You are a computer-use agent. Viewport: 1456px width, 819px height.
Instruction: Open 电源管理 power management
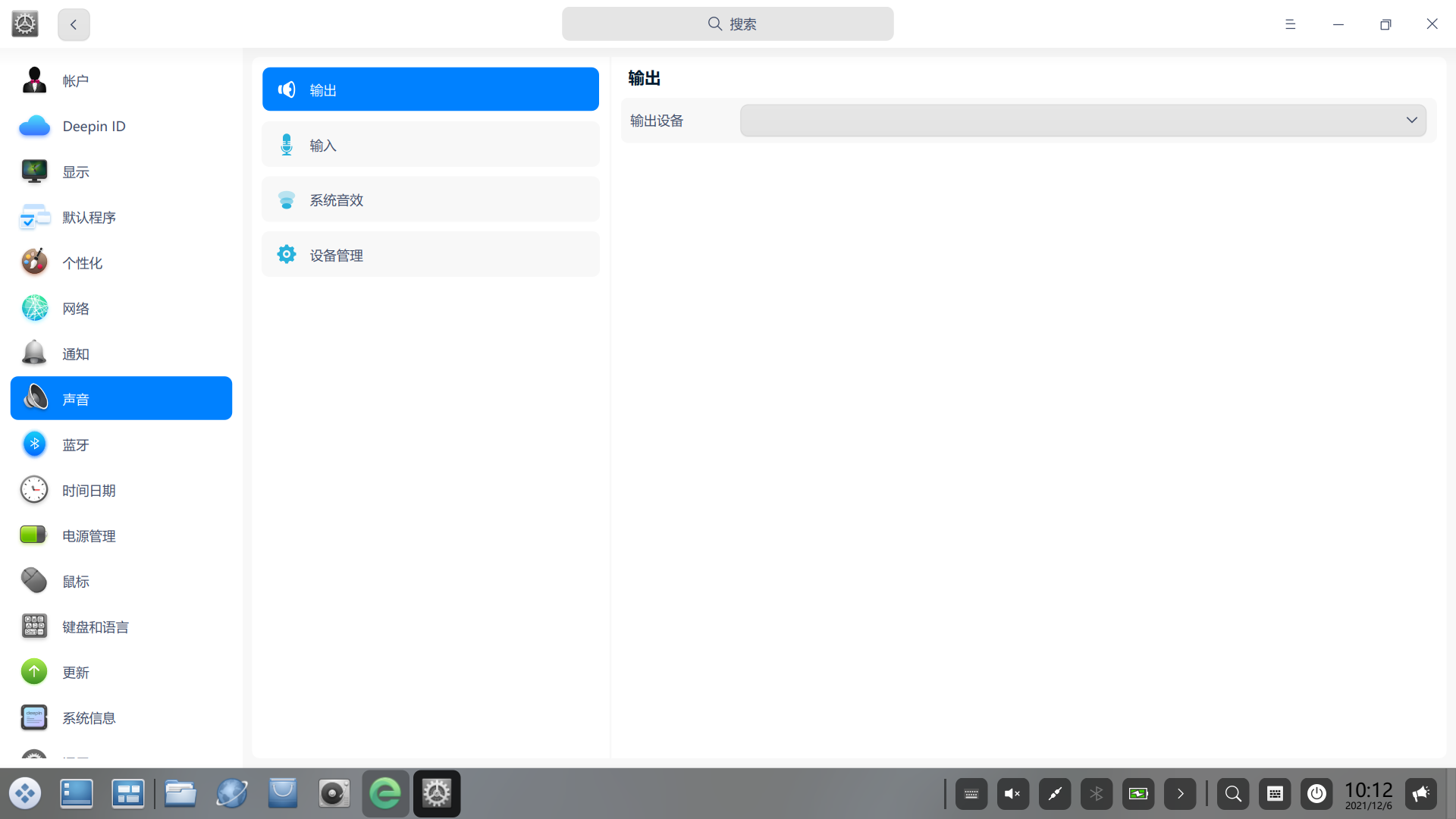pyautogui.click(x=89, y=536)
